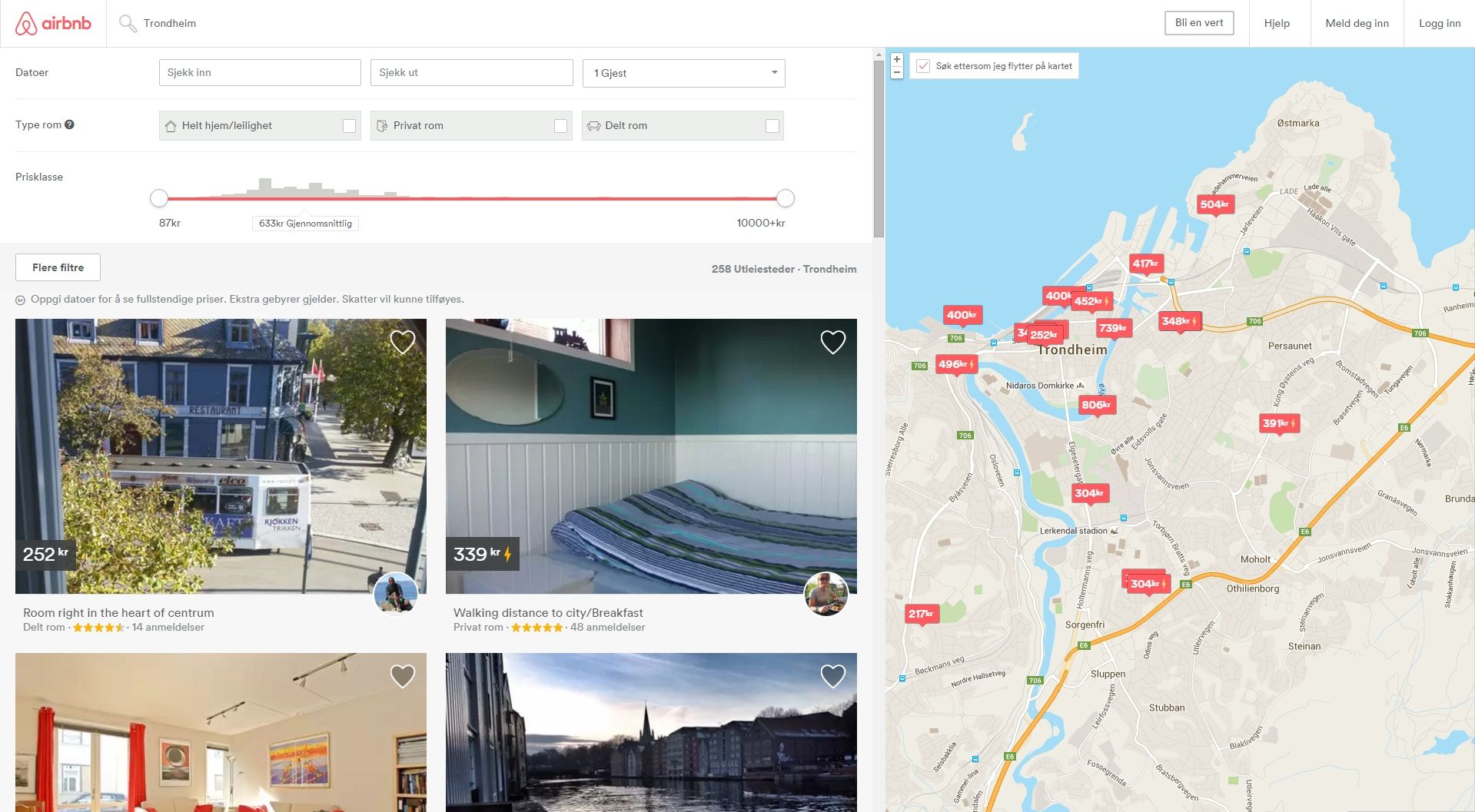1475x812 pixels.
Task: Open the 'Hjelp' menu
Action: 1276,23
